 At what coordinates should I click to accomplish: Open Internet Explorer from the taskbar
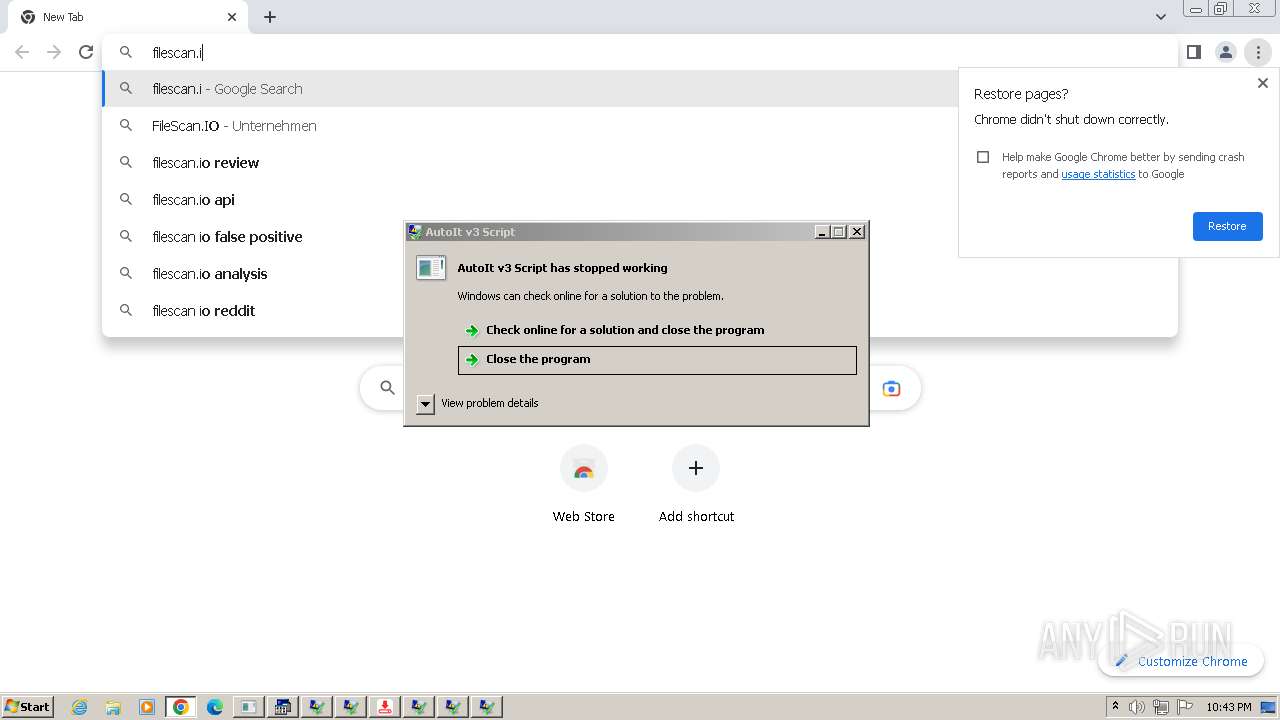pyautogui.click(x=80, y=707)
